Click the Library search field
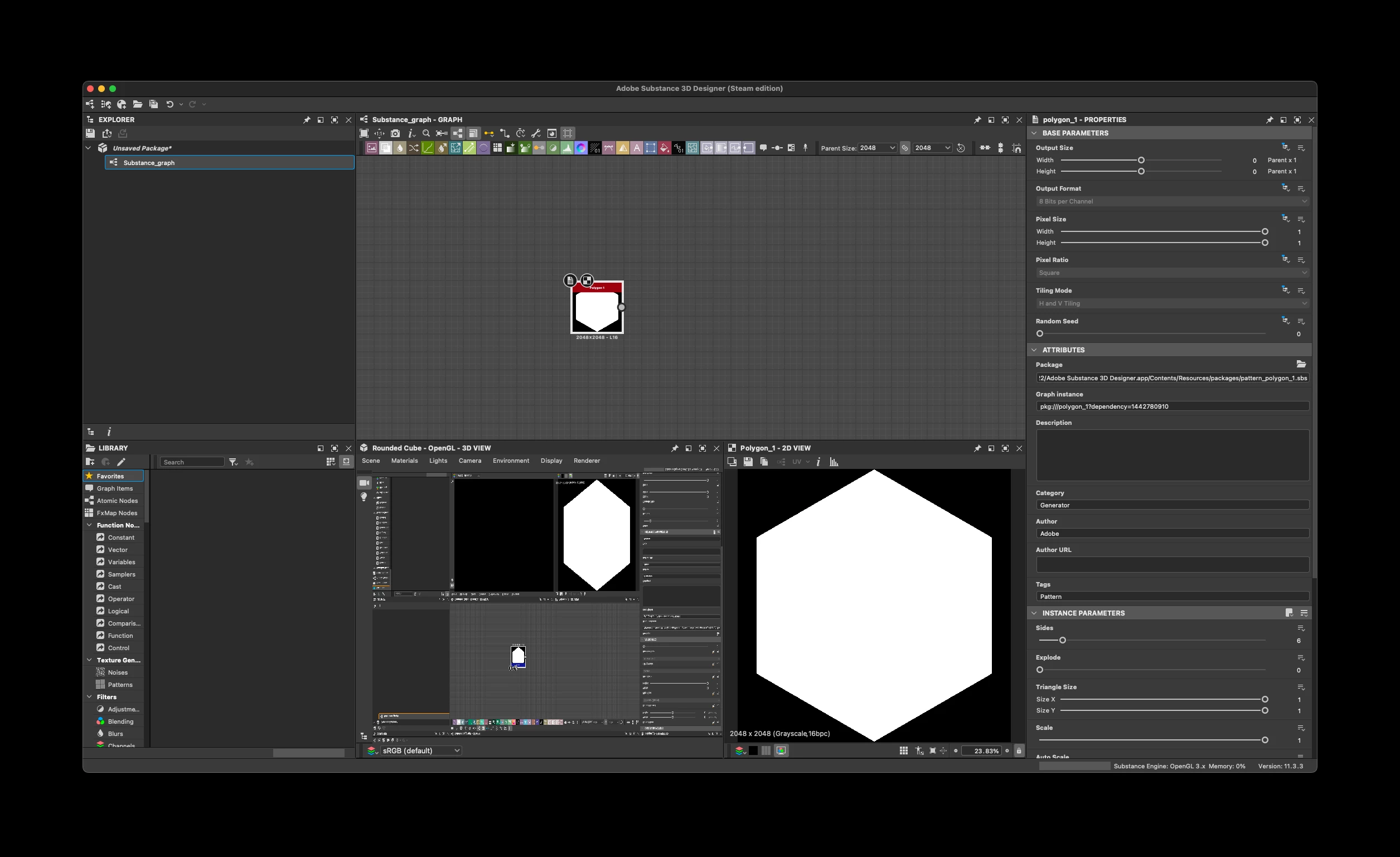Viewport: 1400px width, 857px height. click(x=192, y=462)
